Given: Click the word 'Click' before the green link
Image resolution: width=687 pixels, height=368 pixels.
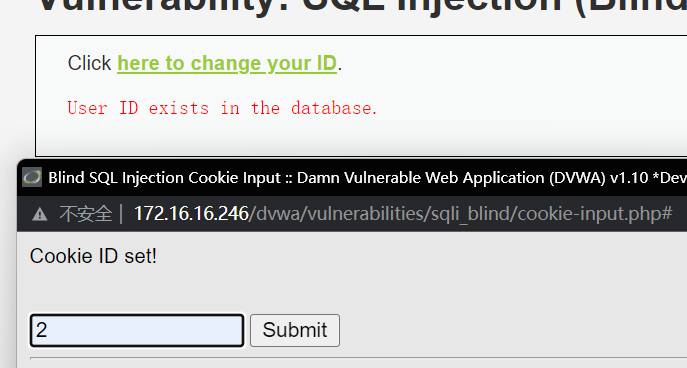Looking at the screenshot, I should [89, 64].
